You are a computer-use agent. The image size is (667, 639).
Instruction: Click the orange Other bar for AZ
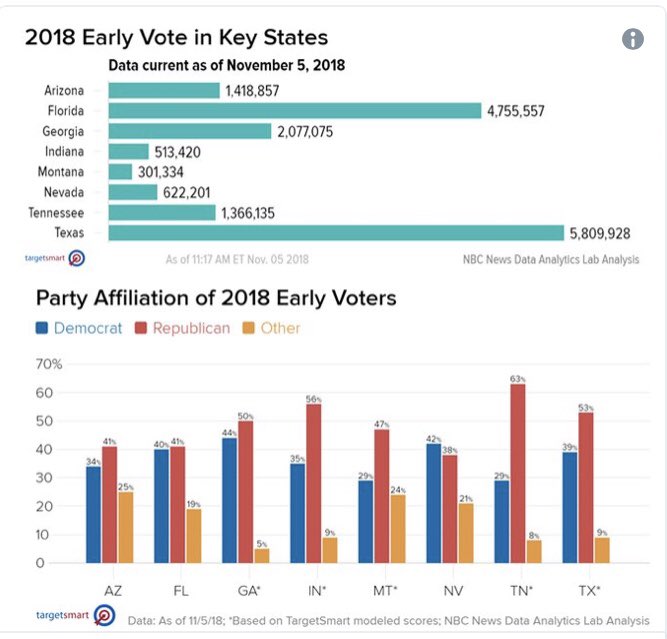[125, 527]
